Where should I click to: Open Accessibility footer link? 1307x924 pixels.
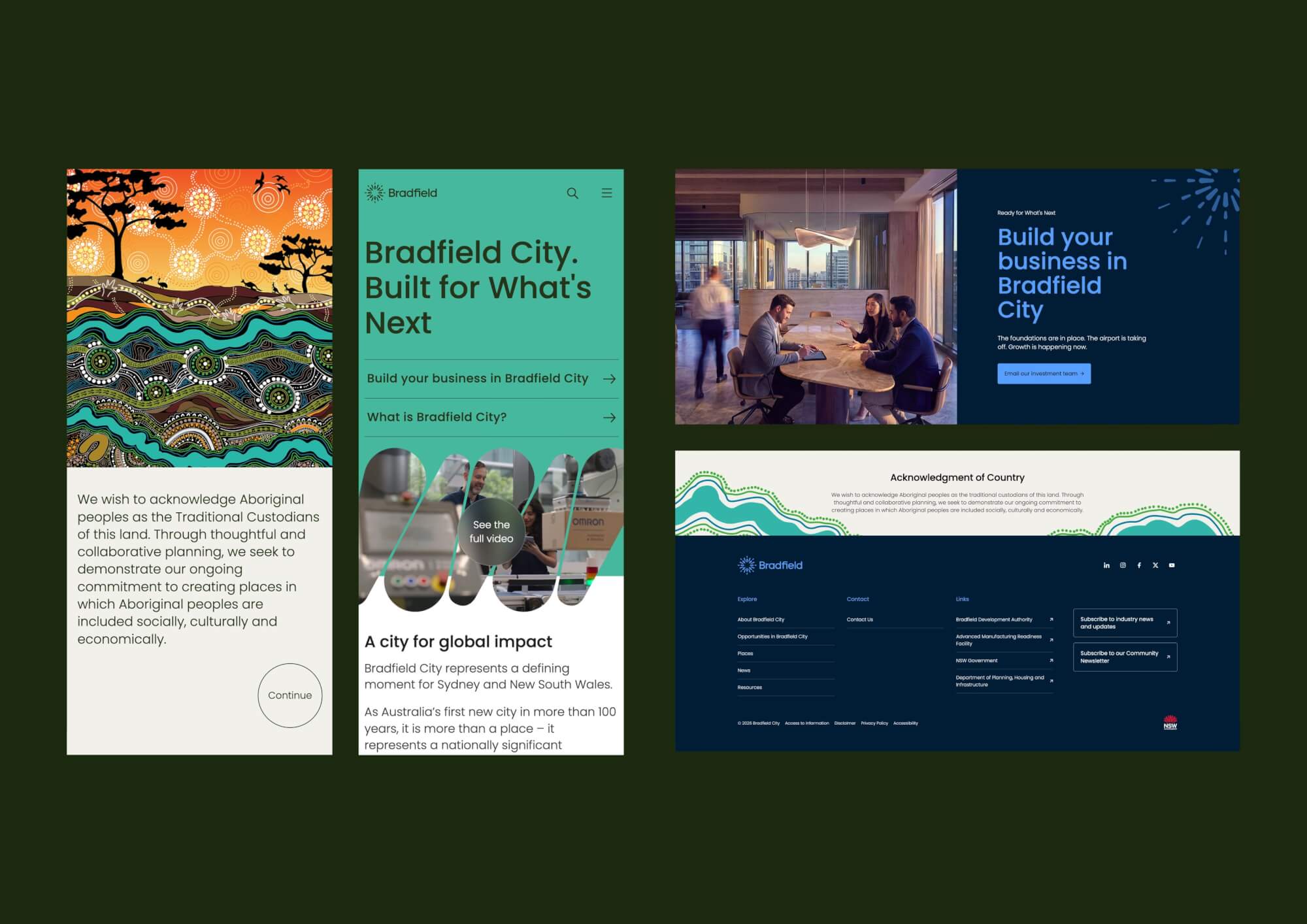tap(905, 723)
